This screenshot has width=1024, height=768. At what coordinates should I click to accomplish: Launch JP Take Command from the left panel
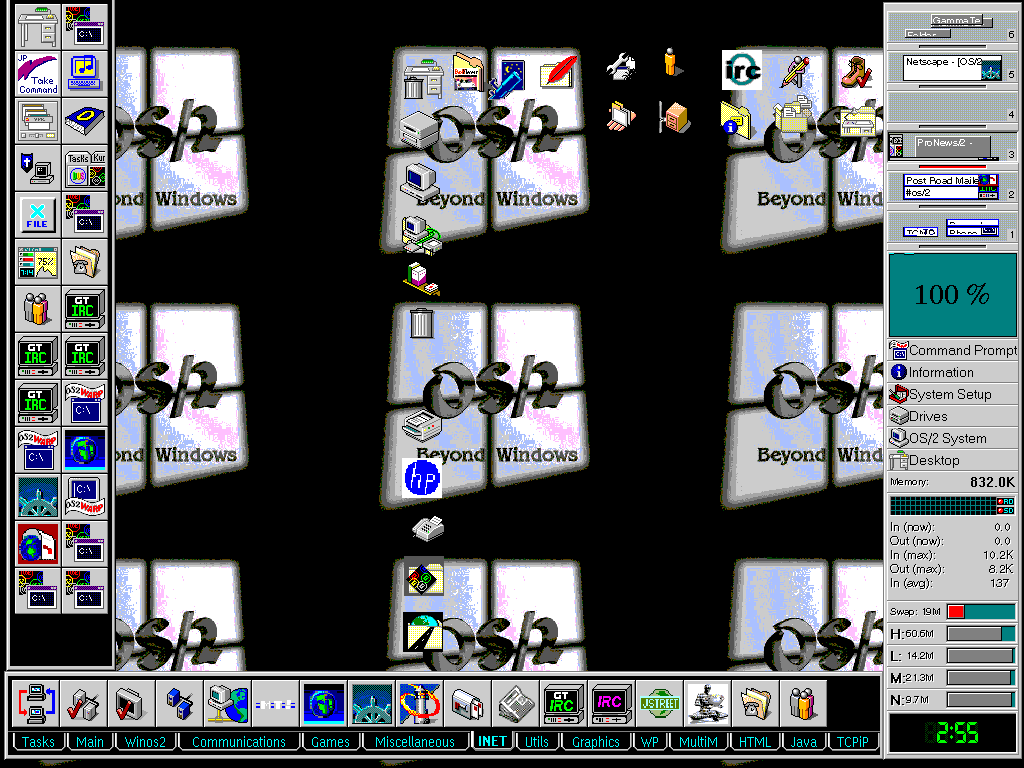tap(38, 74)
